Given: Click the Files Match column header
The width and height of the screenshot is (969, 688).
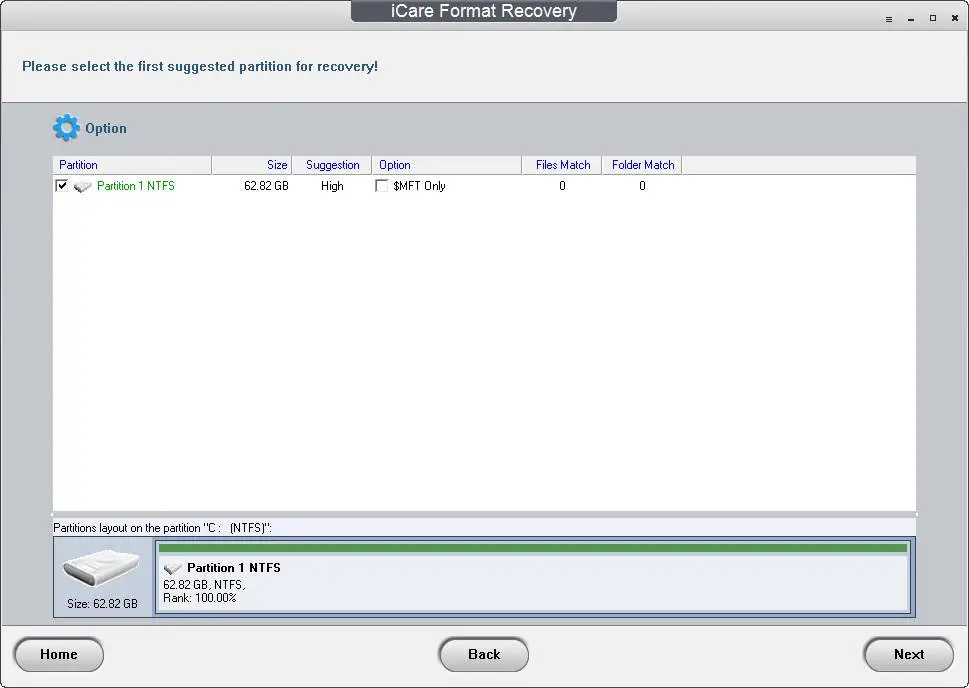Looking at the screenshot, I should pos(562,165).
